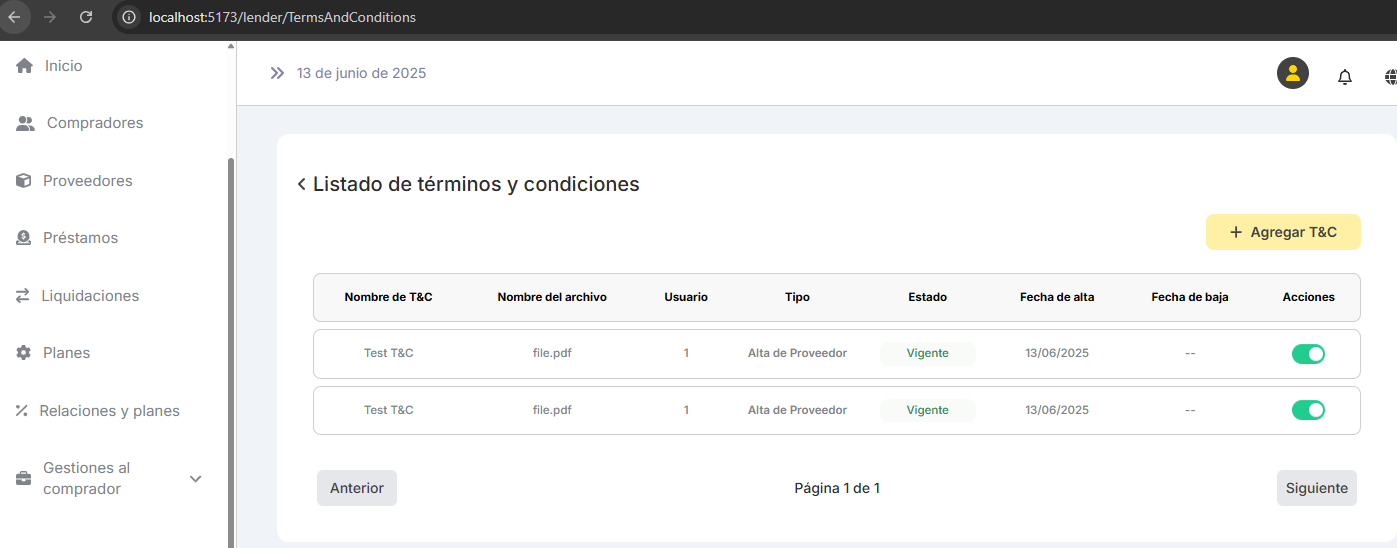Click the Agregar T&C button
The image size is (1397, 548).
[1283, 232]
